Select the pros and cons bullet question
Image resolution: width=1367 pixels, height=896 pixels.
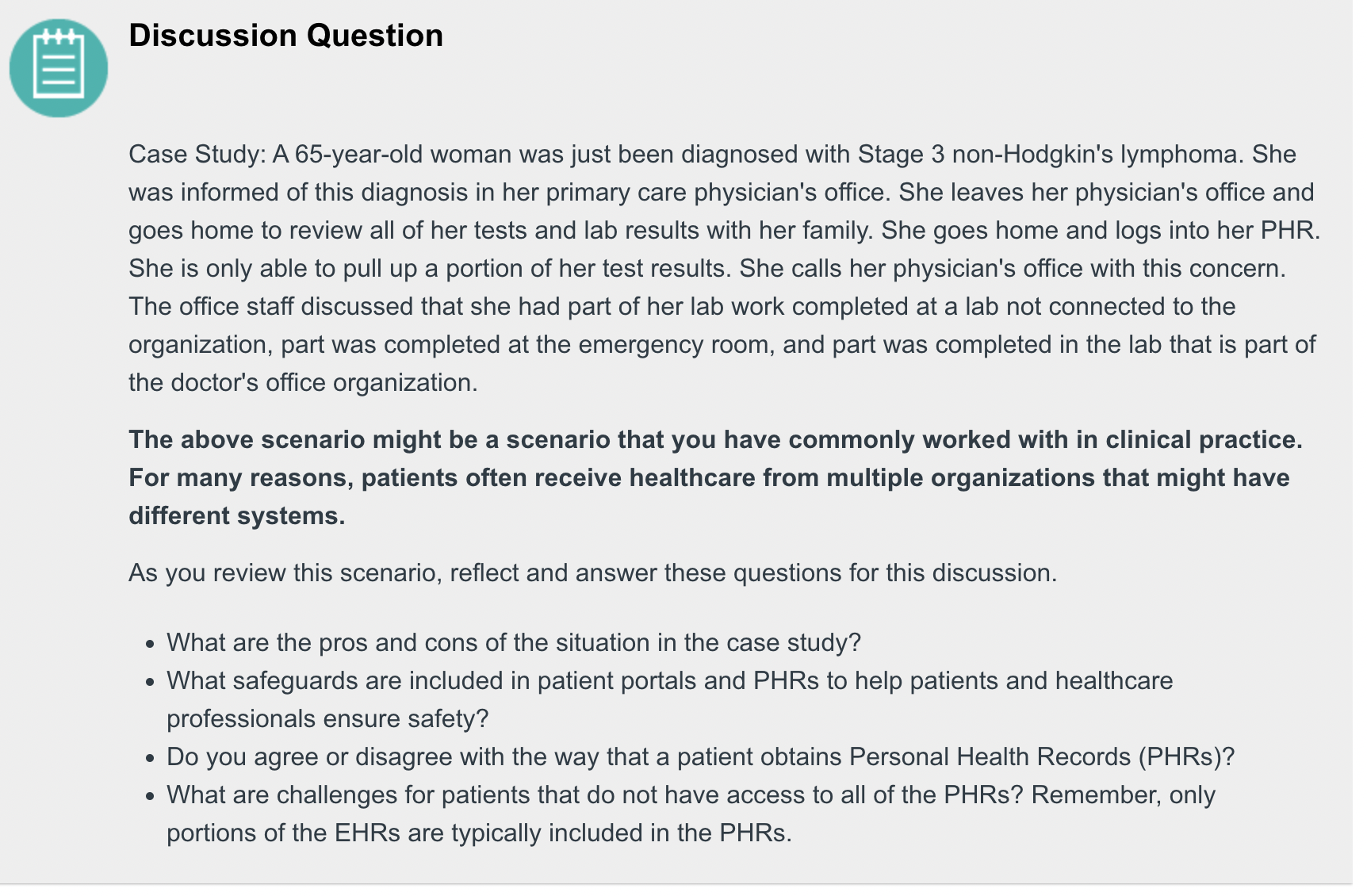[x=514, y=642]
